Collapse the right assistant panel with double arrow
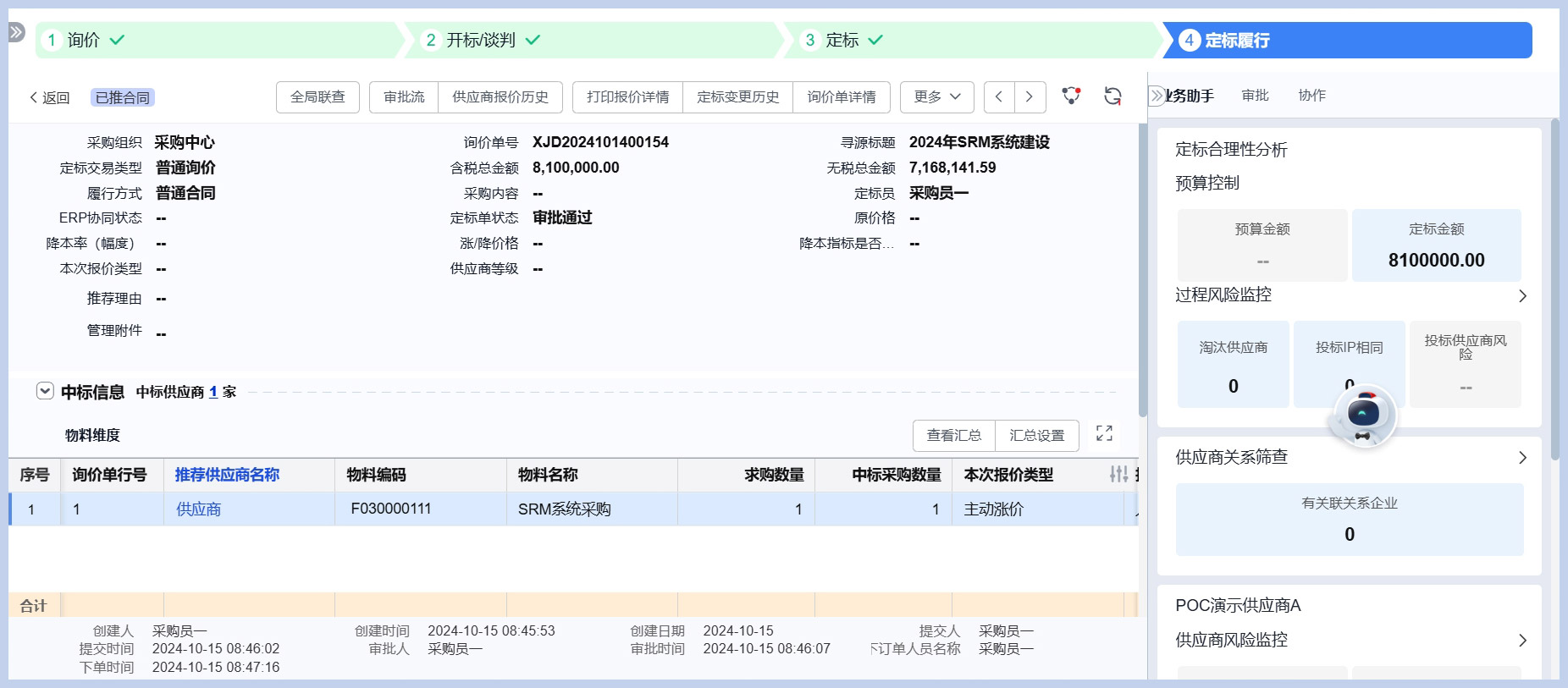Image resolution: width=1568 pixels, height=688 pixels. (1157, 96)
